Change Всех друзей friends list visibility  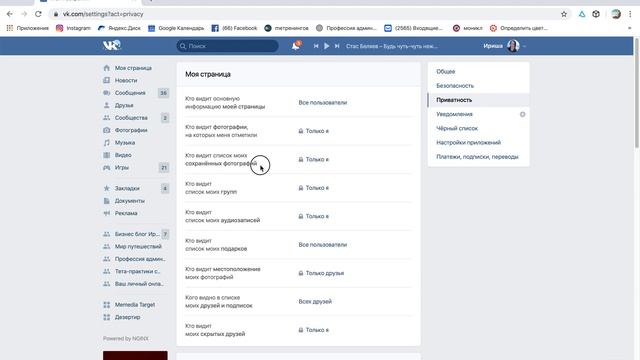point(315,302)
